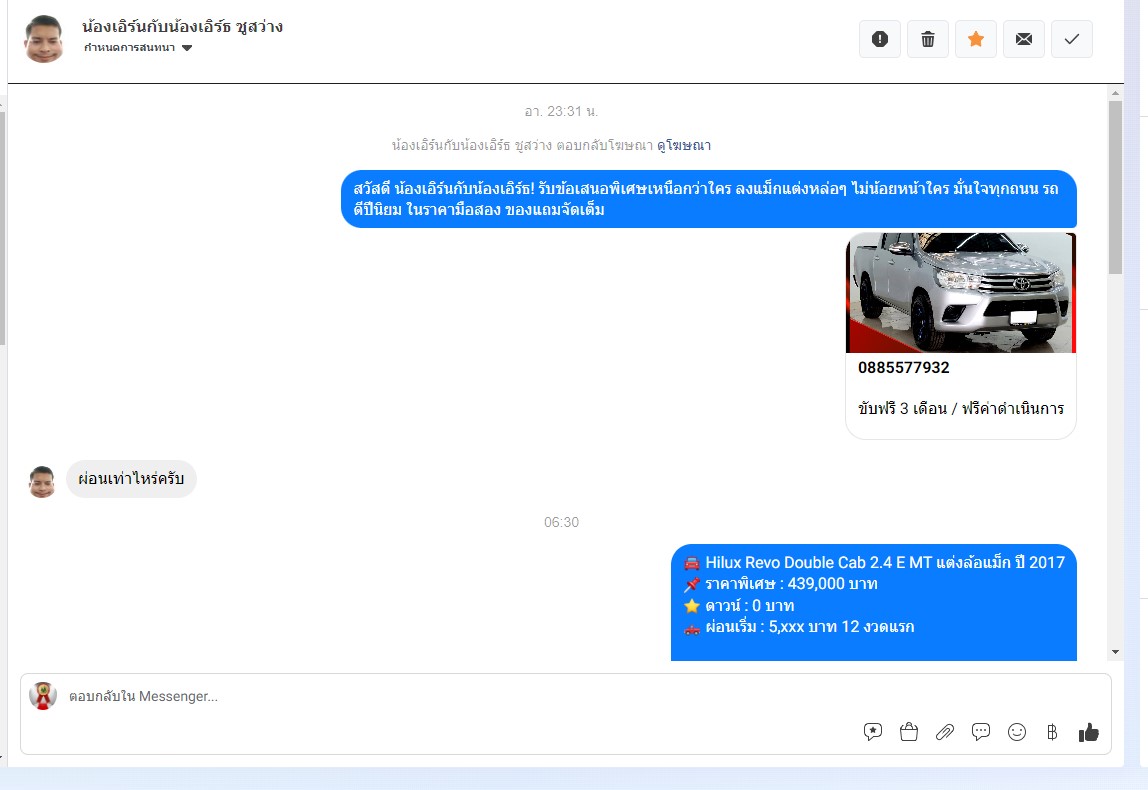
Task: Click the chat scrollbar up arrow
Action: pos(1115,93)
